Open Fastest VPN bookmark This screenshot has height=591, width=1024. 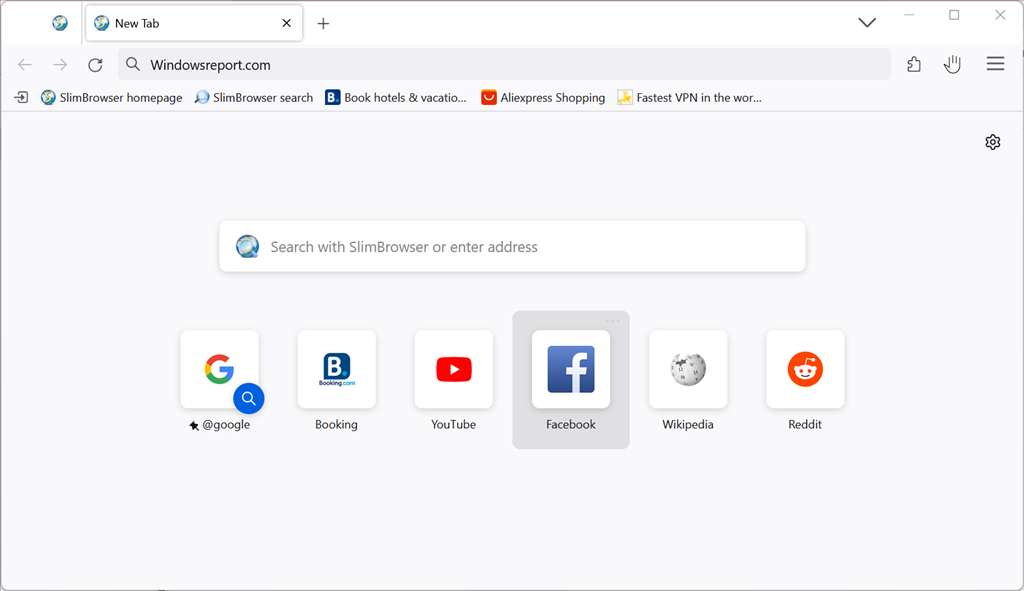click(x=690, y=97)
